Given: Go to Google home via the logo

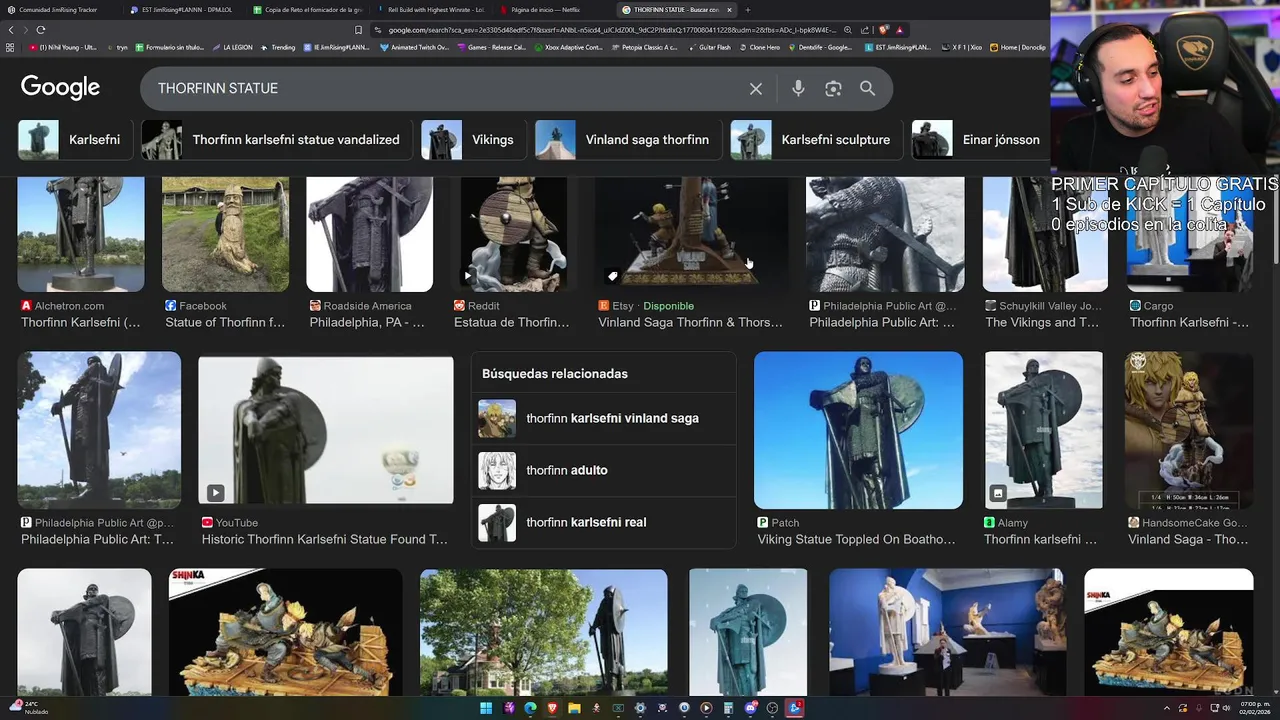Looking at the screenshot, I should point(60,88).
